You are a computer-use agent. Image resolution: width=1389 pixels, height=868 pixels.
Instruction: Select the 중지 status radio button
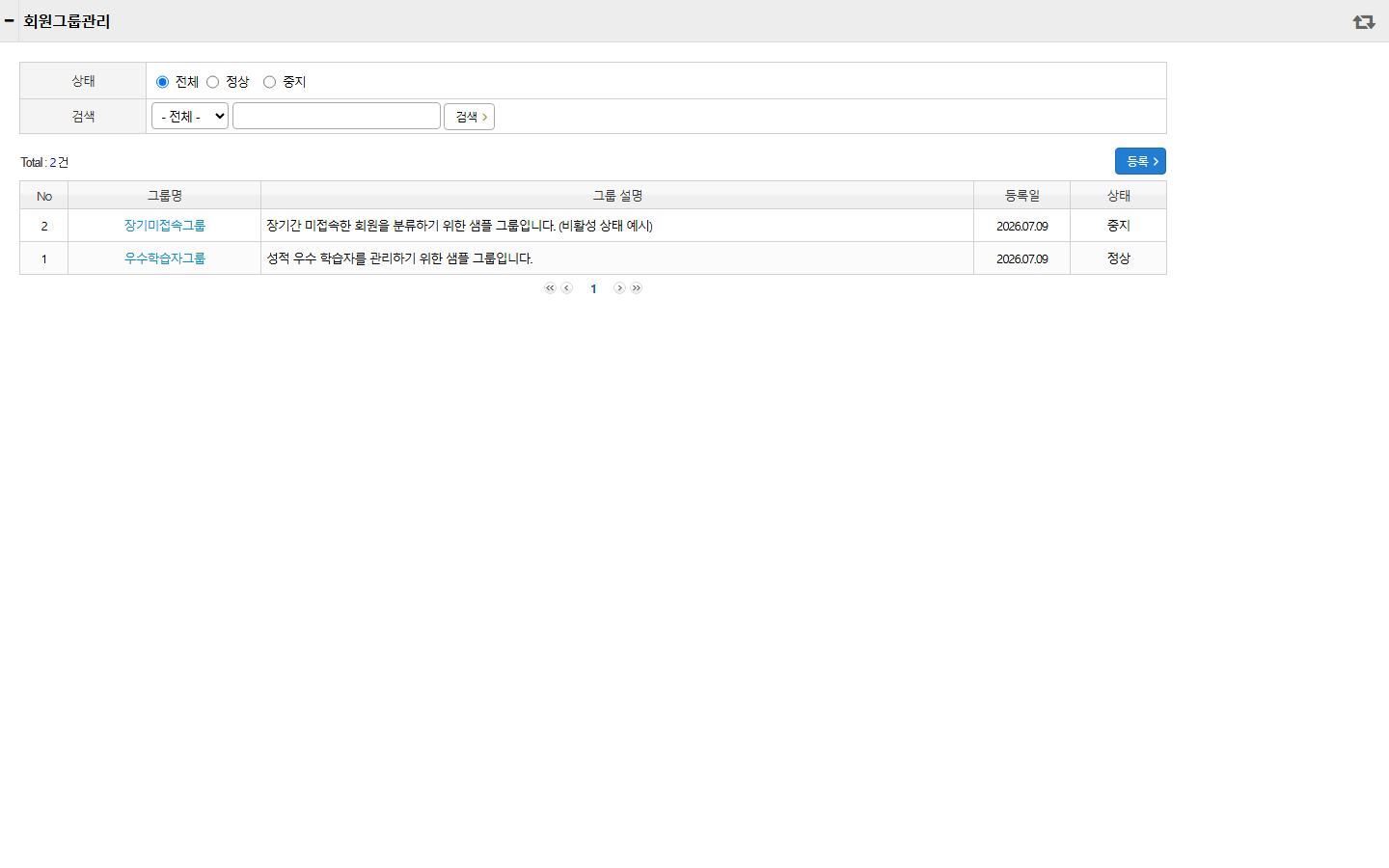click(269, 82)
